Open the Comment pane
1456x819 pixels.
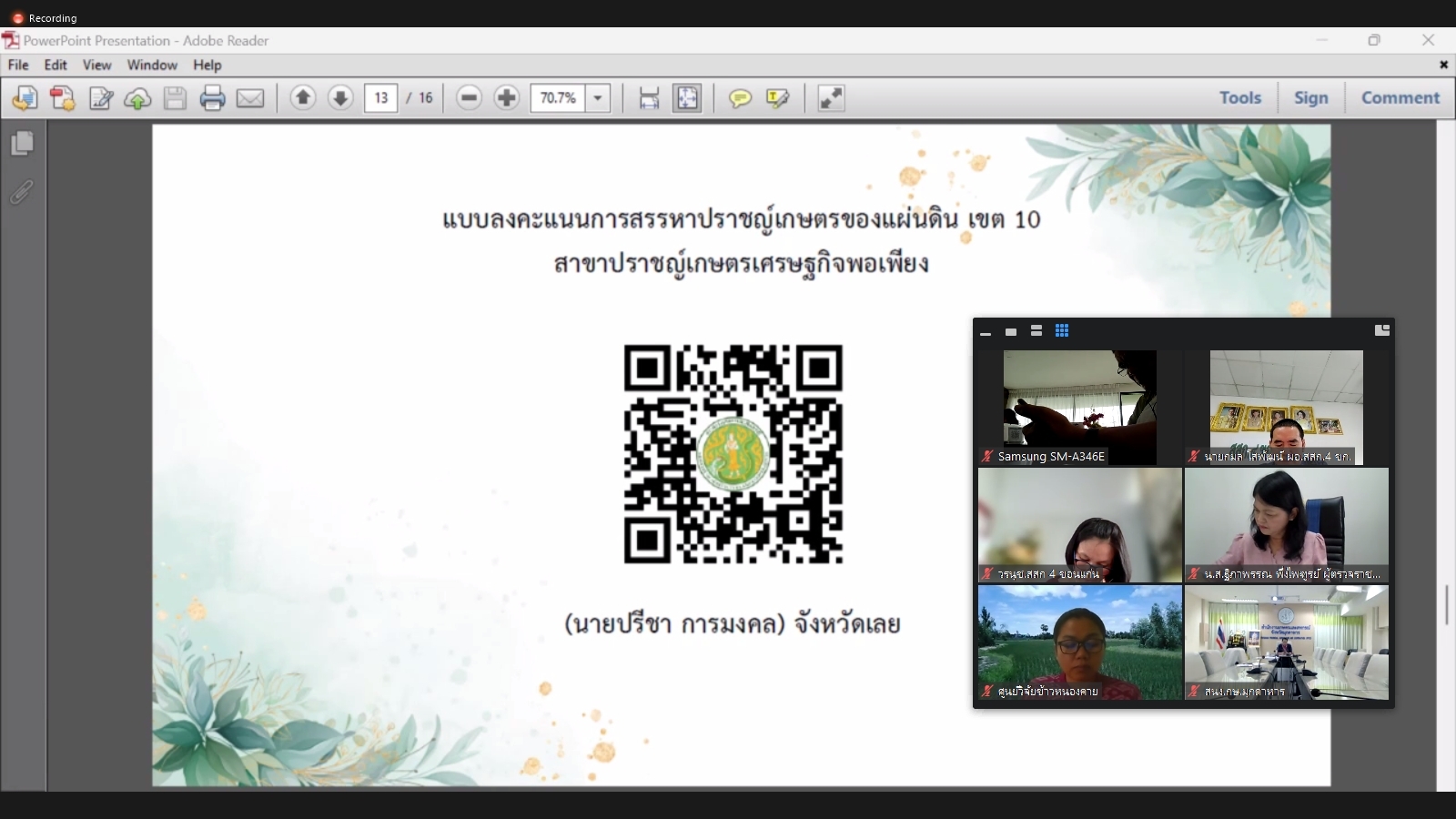pyautogui.click(x=1400, y=97)
